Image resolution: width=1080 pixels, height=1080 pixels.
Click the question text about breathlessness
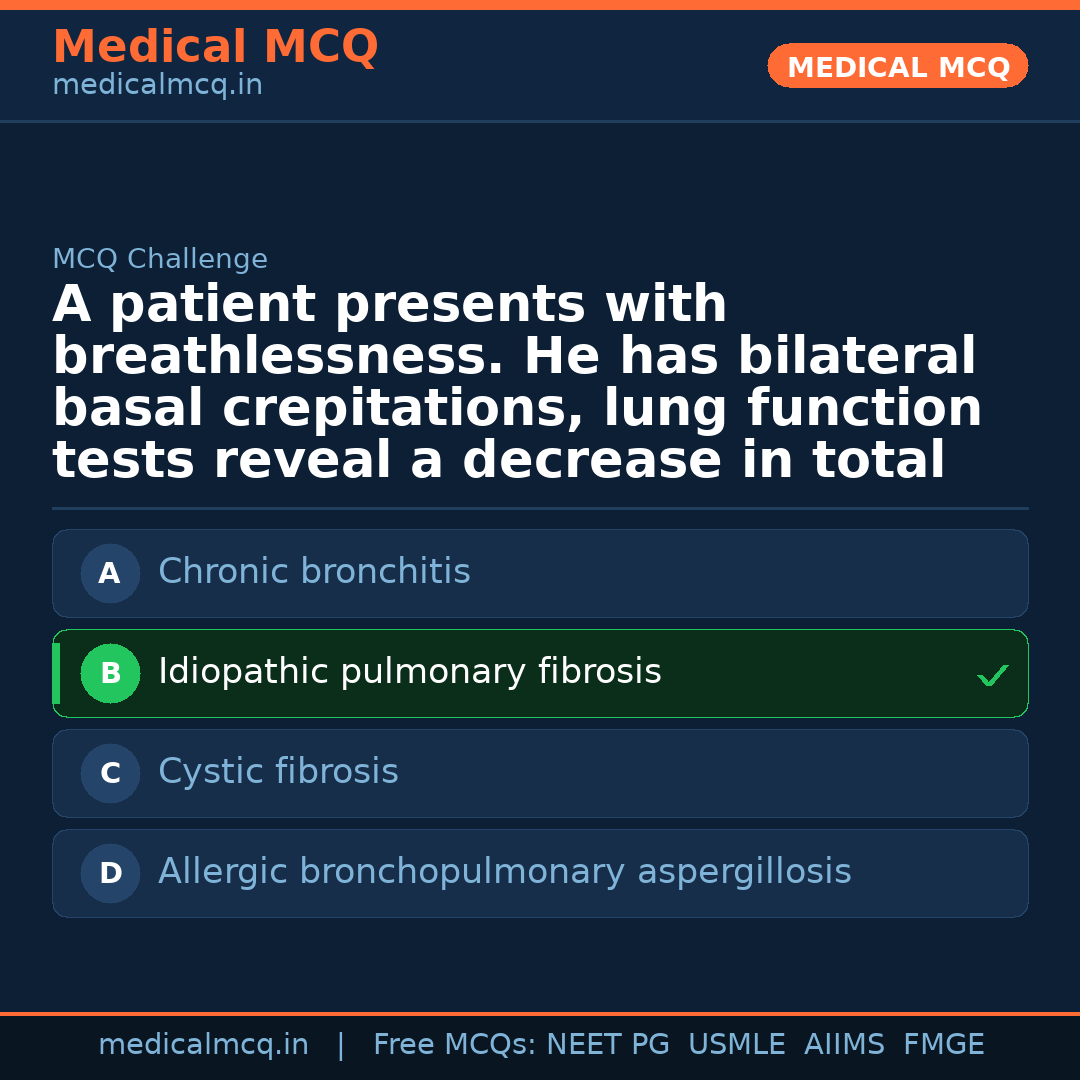tap(516, 382)
